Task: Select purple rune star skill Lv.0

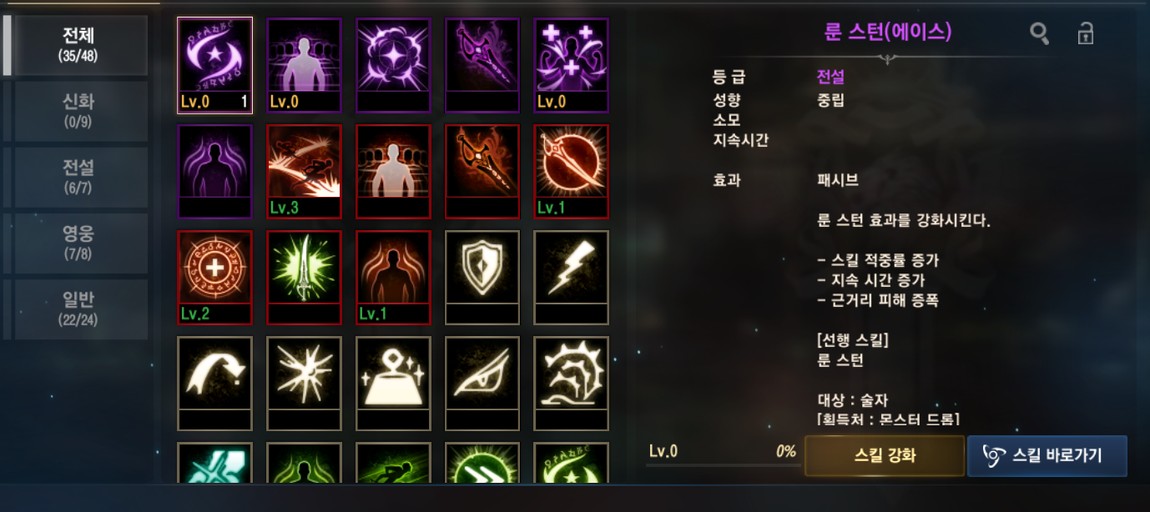Action: pos(215,65)
